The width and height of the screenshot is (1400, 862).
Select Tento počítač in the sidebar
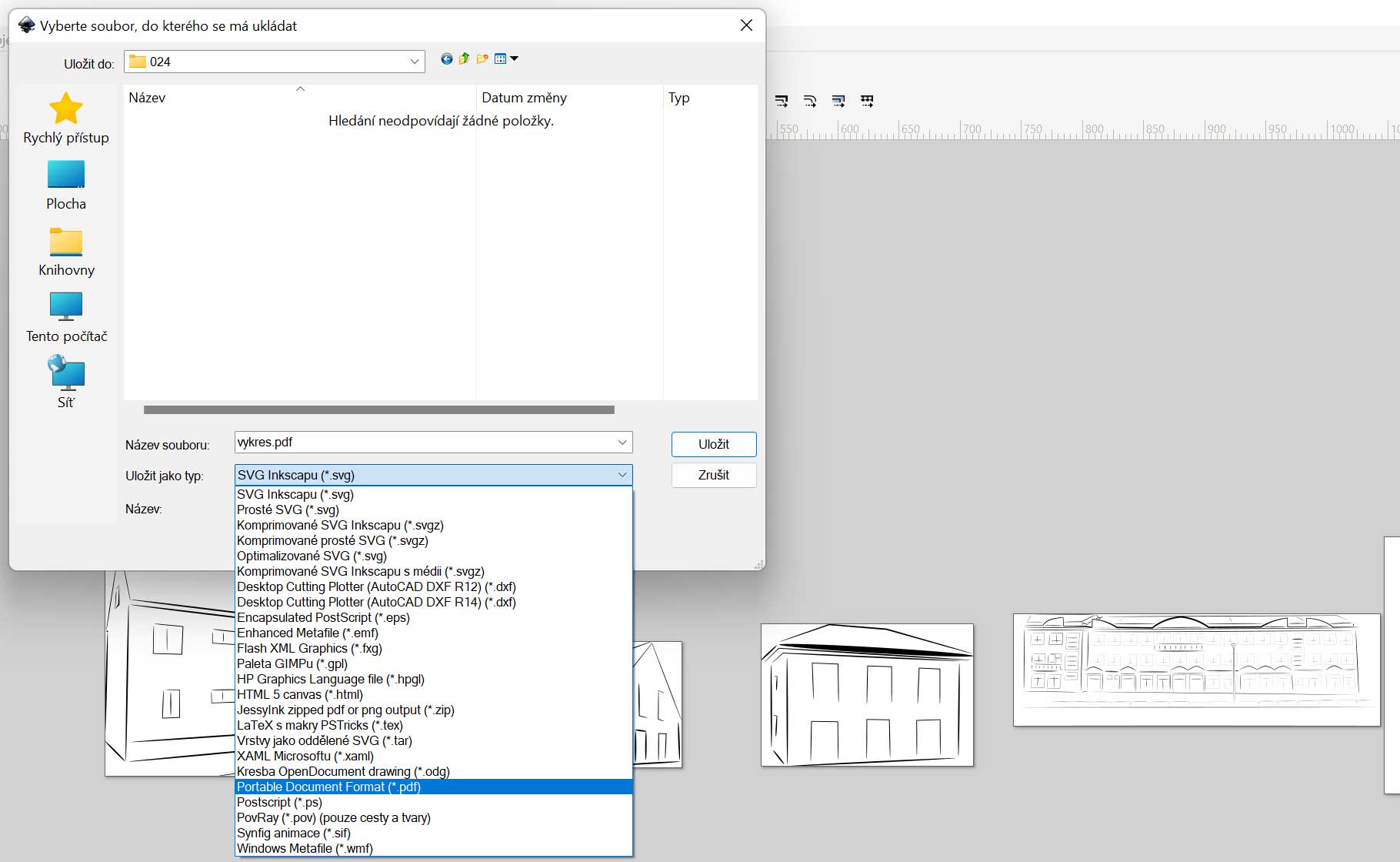coord(66,317)
